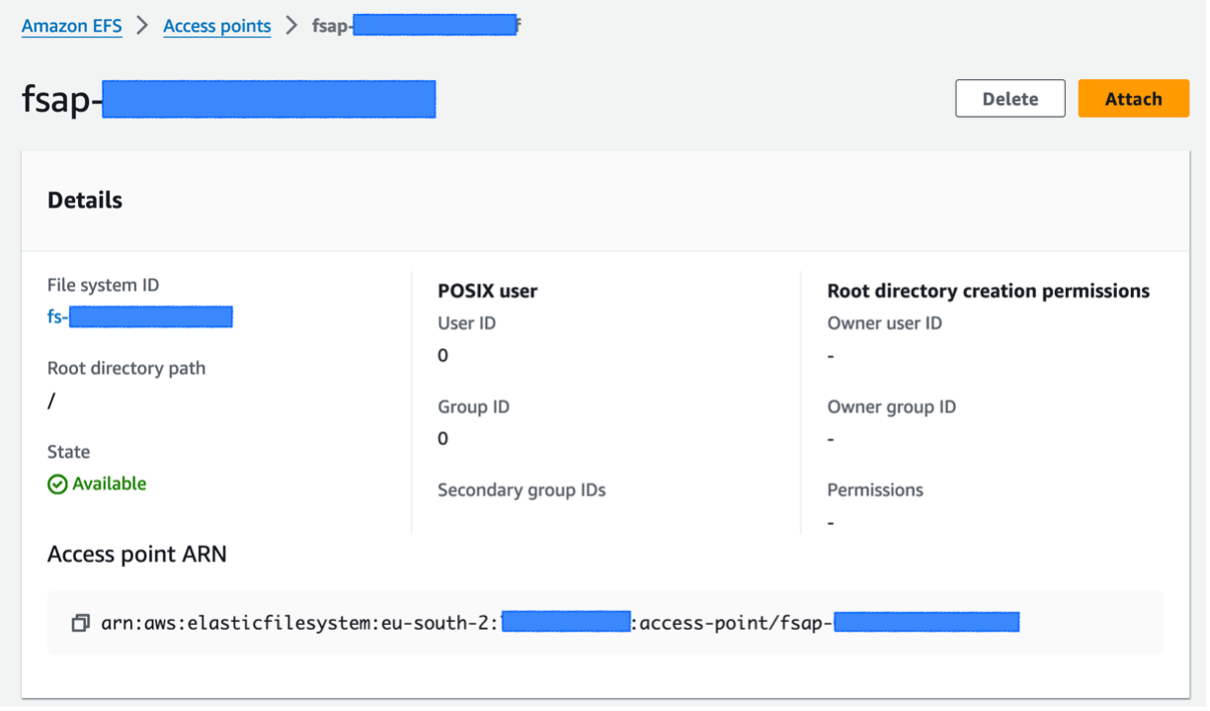Viewport: 1210px width, 711px height.
Task: Select the User ID value 0
Action: (443, 356)
